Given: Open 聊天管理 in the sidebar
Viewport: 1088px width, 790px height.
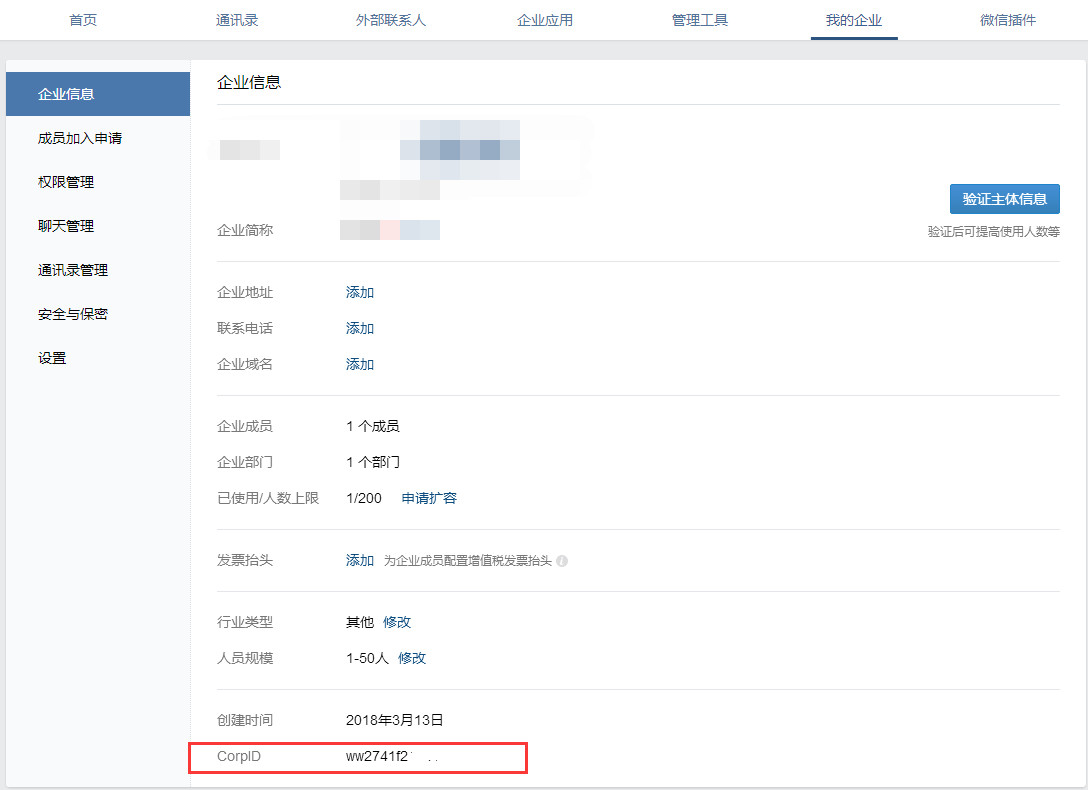Looking at the screenshot, I should (x=66, y=226).
